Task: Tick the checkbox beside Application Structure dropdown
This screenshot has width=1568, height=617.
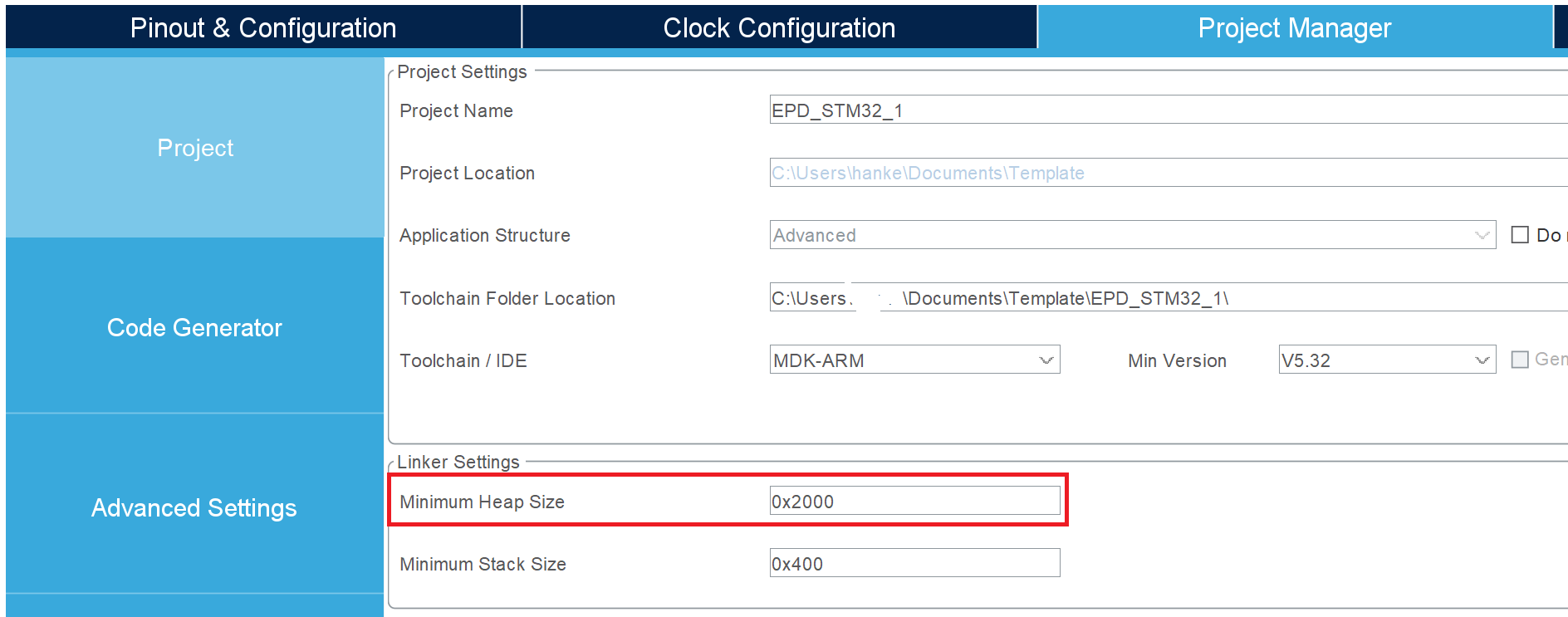Action: 1520,235
